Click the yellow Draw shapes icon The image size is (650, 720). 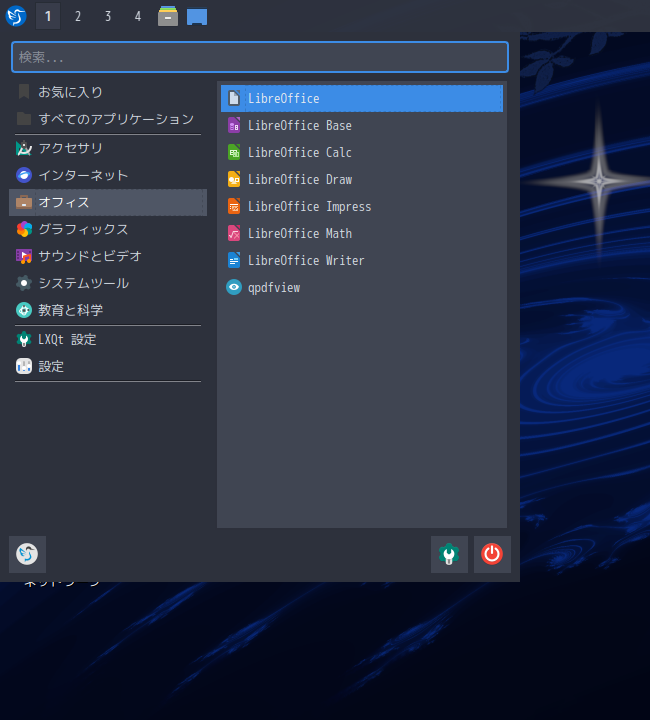click(x=234, y=180)
